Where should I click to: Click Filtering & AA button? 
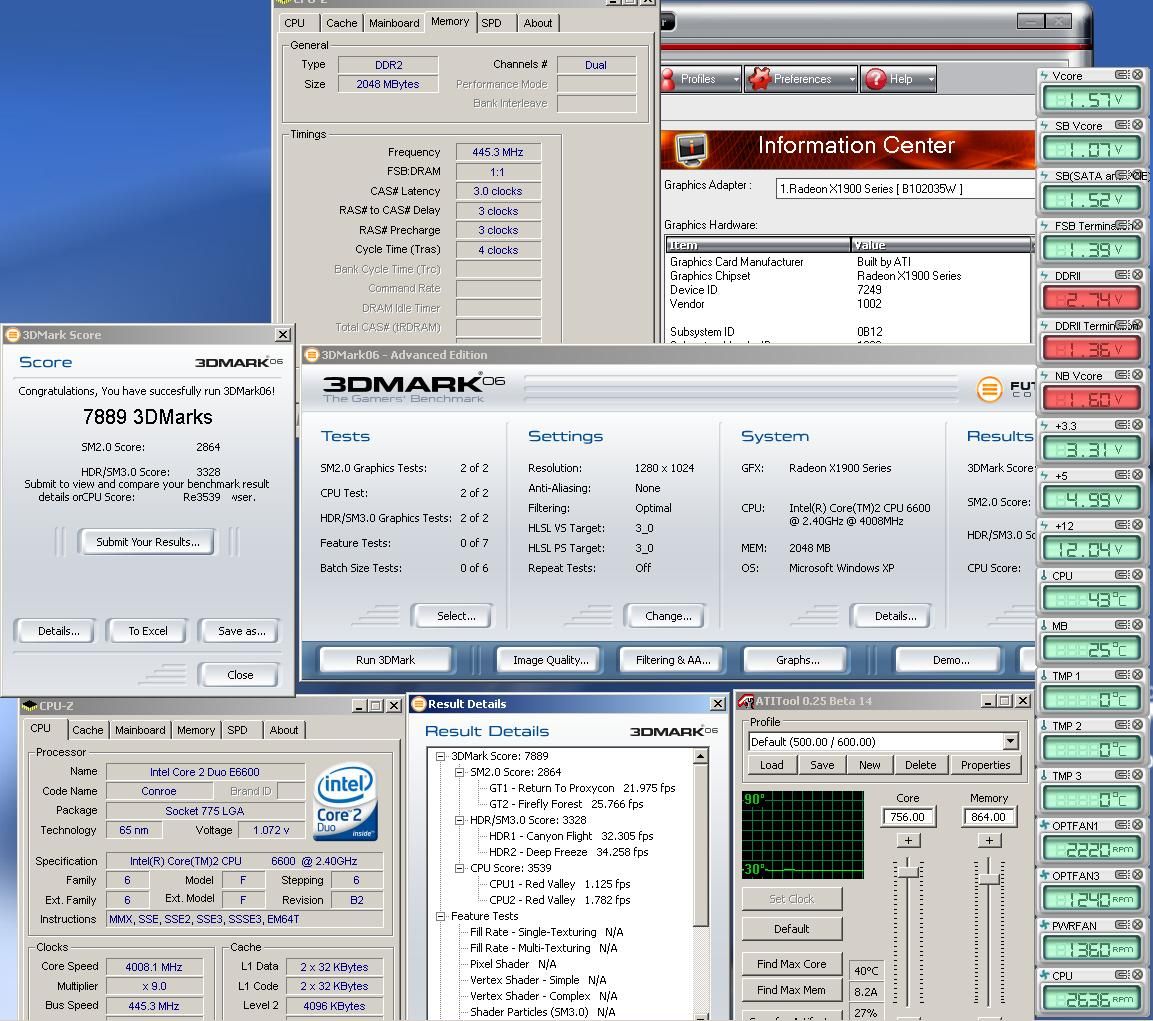coord(673,660)
